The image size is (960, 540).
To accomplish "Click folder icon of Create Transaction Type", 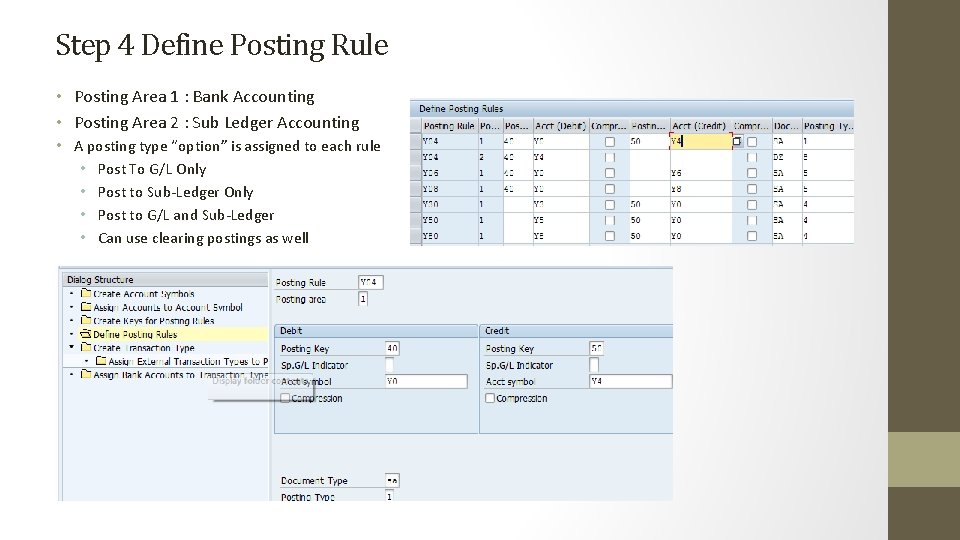I will click(86, 347).
